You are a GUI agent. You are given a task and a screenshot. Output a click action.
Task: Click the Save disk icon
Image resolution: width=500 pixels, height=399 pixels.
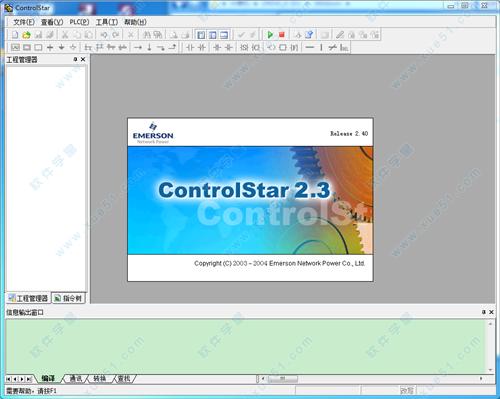pyautogui.click(x=38, y=35)
